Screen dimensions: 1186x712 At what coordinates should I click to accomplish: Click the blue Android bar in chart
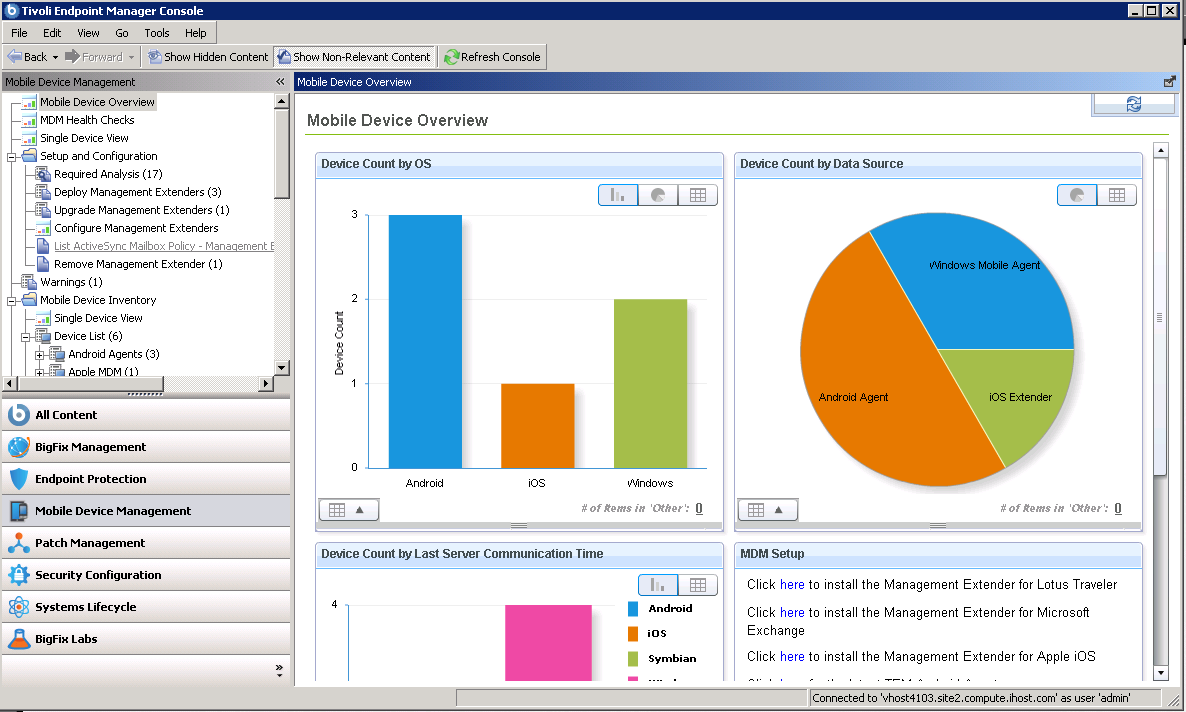point(425,341)
